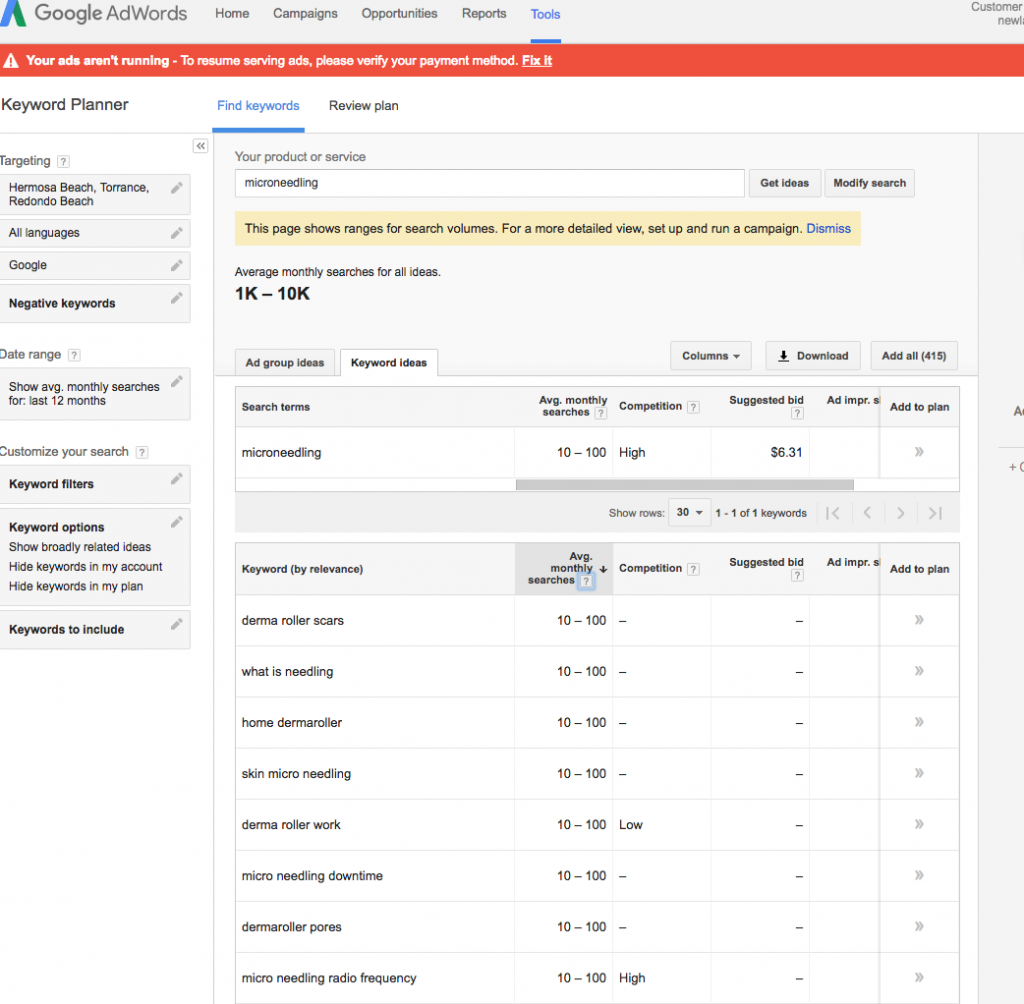Open the Opportunities menu
The height and width of the screenshot is (1004, 1024).
click(400, 14)
